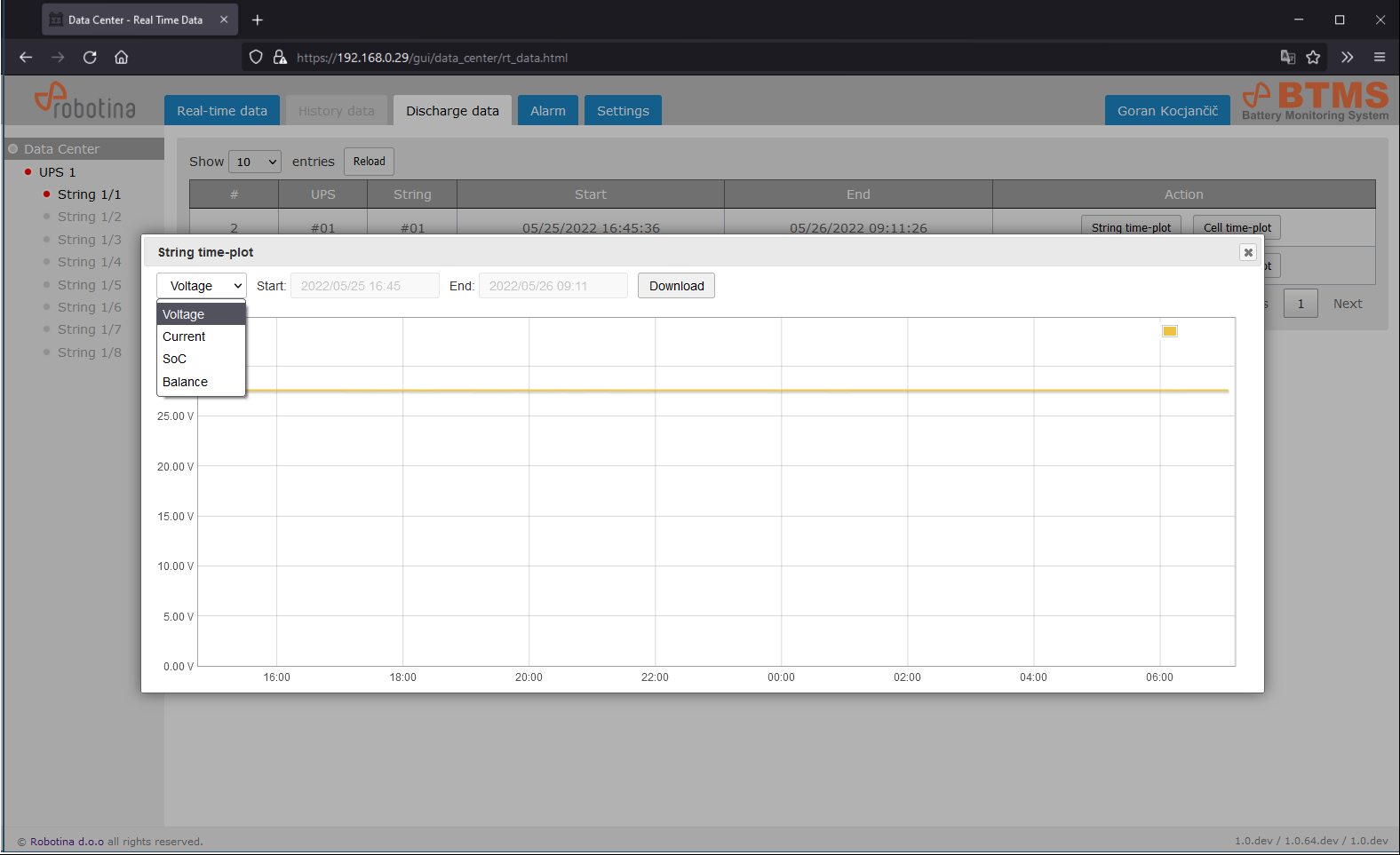Screen dimensions: 1400x855
Task: Select SoC option in dropdown list
Action: point(175,359)
